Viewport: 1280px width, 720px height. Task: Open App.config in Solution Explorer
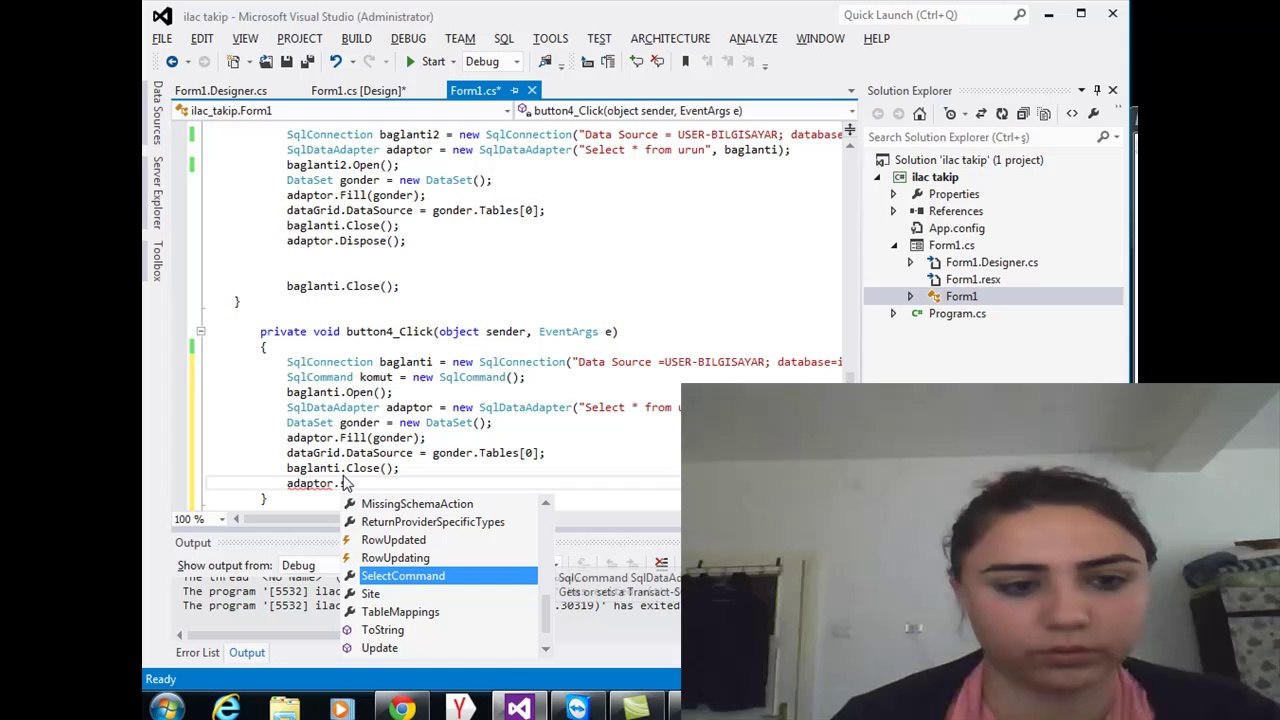[x=956, y=228]
